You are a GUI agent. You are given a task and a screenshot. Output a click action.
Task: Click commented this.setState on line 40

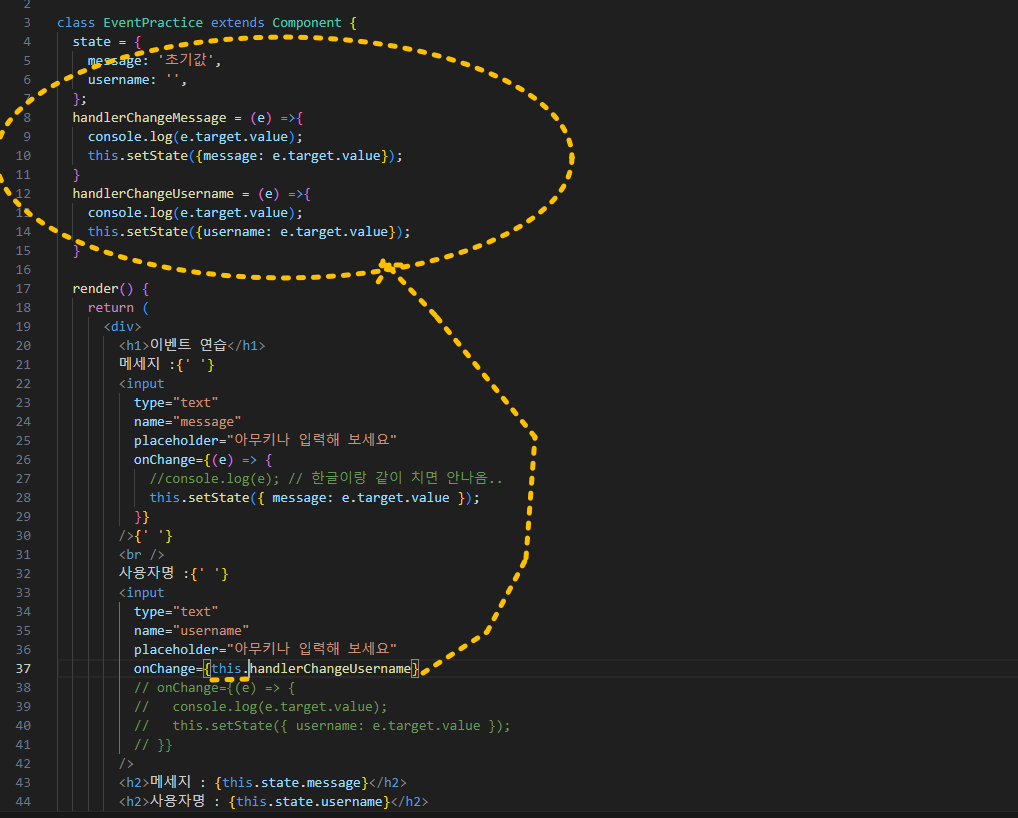click(322, 726)
